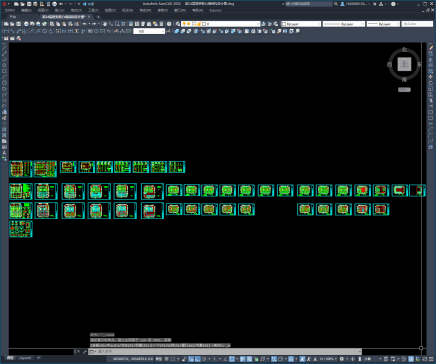
Task: Click the add layout plus button
Action: 38,358
